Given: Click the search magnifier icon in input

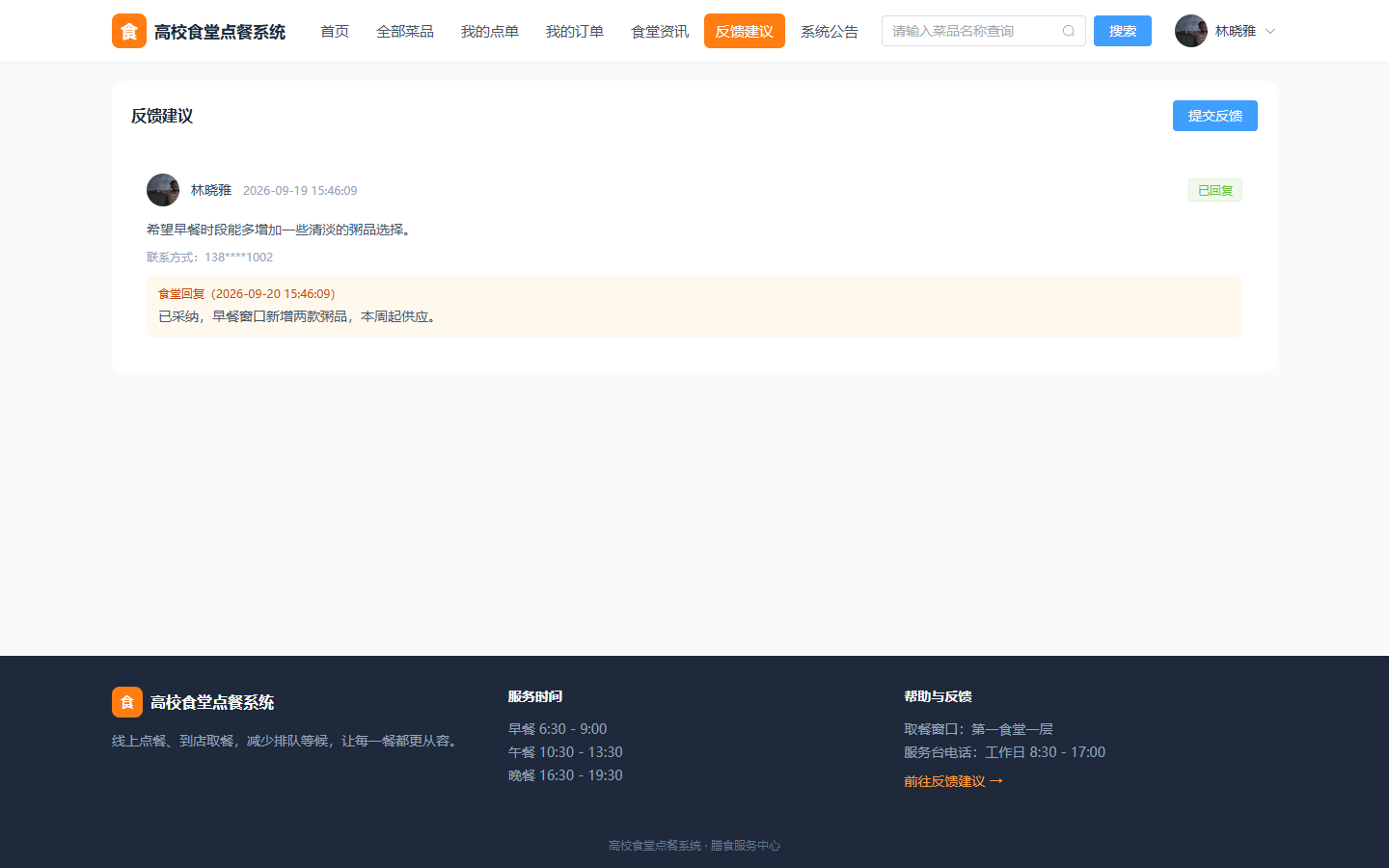Looking at the screenshot, I should point(1069,31).
